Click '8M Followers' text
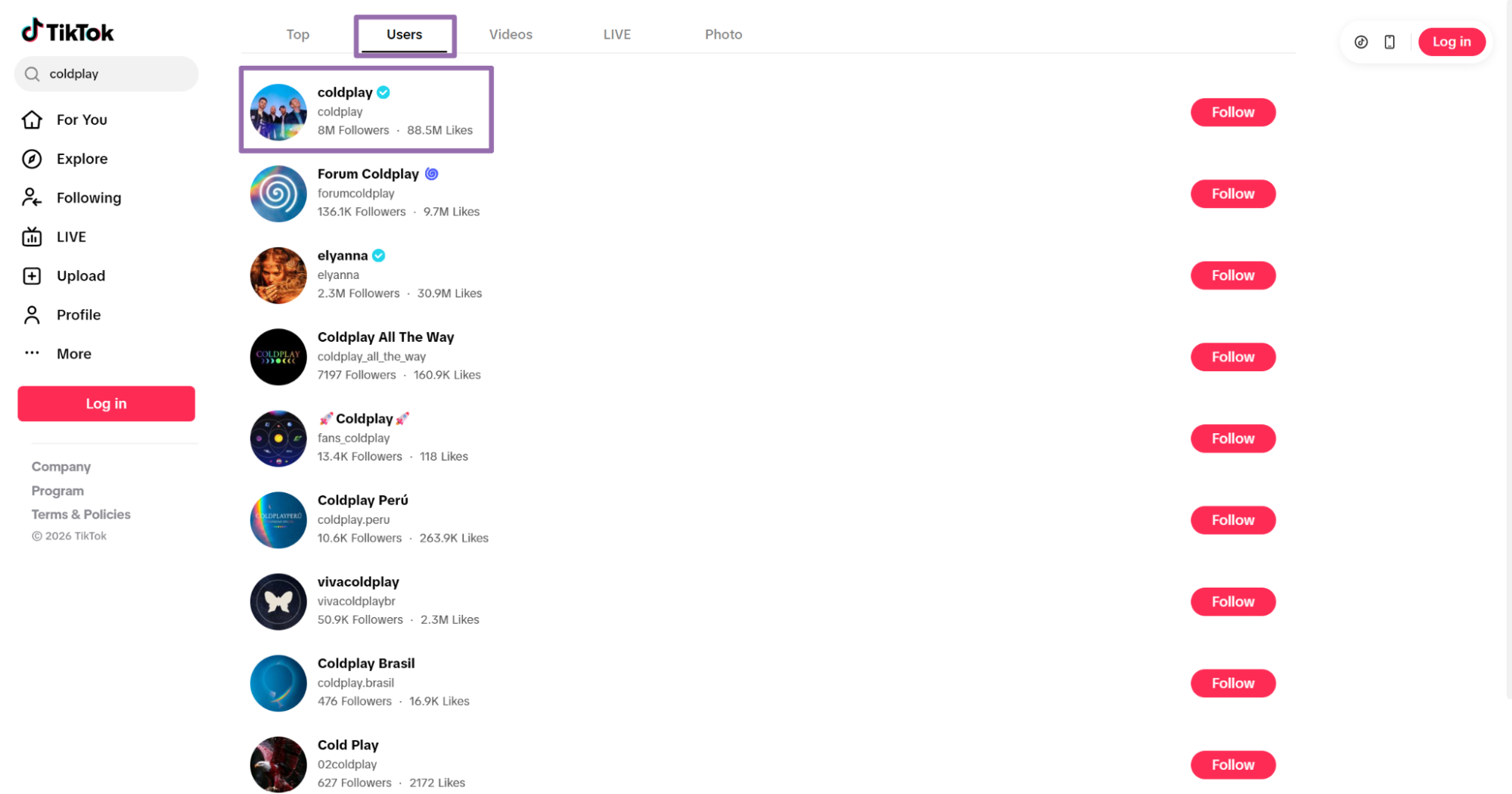The width and height of the screenshot is (1512, 794). pos(353,130)
